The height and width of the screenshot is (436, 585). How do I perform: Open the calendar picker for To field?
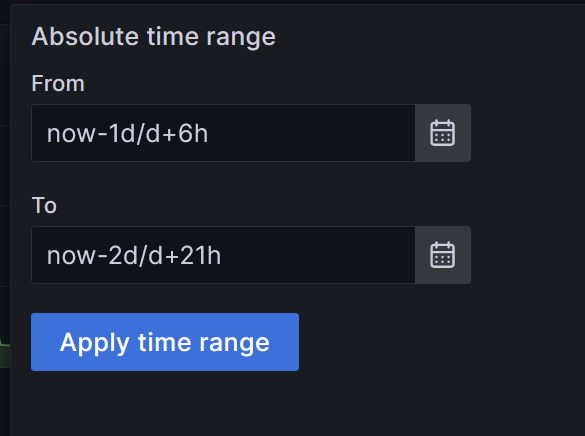443,255
